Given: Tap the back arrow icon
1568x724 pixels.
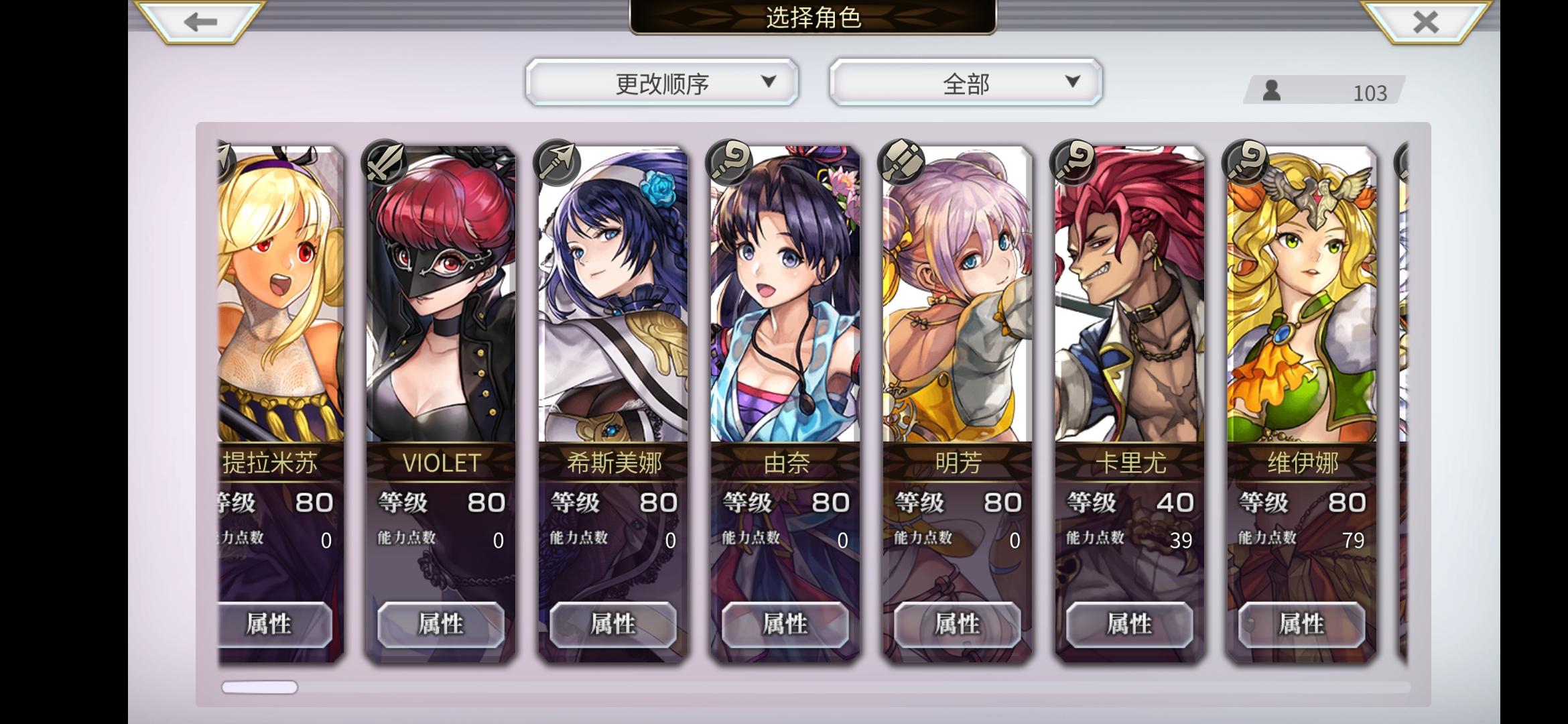Looking at the screenshot, I should 200,21.
